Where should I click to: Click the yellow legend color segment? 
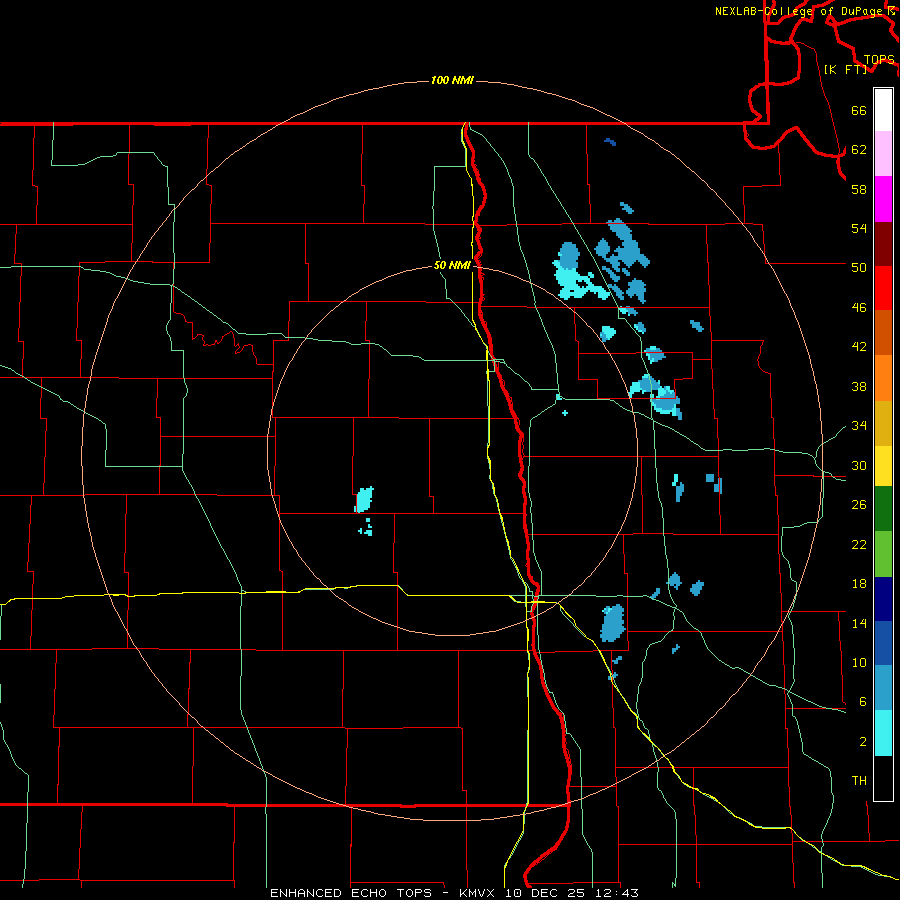tap(883, 466)
